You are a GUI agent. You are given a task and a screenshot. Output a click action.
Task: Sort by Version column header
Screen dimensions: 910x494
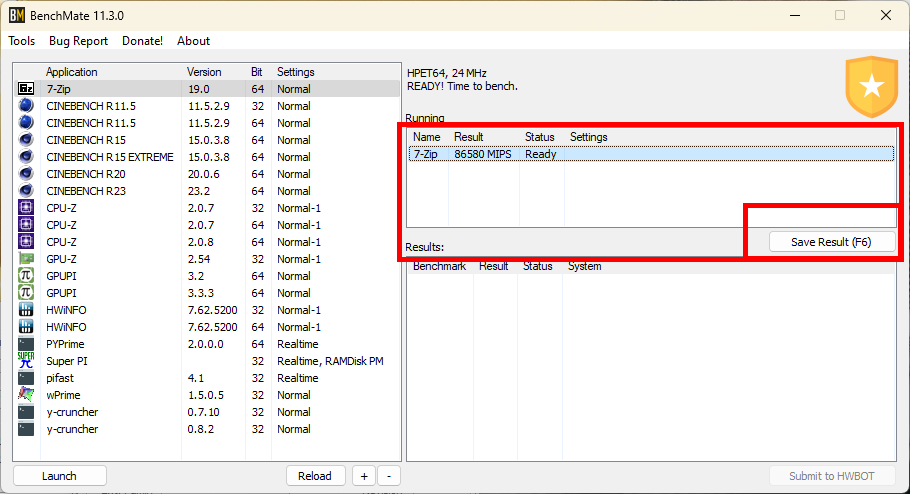(204, 72)
